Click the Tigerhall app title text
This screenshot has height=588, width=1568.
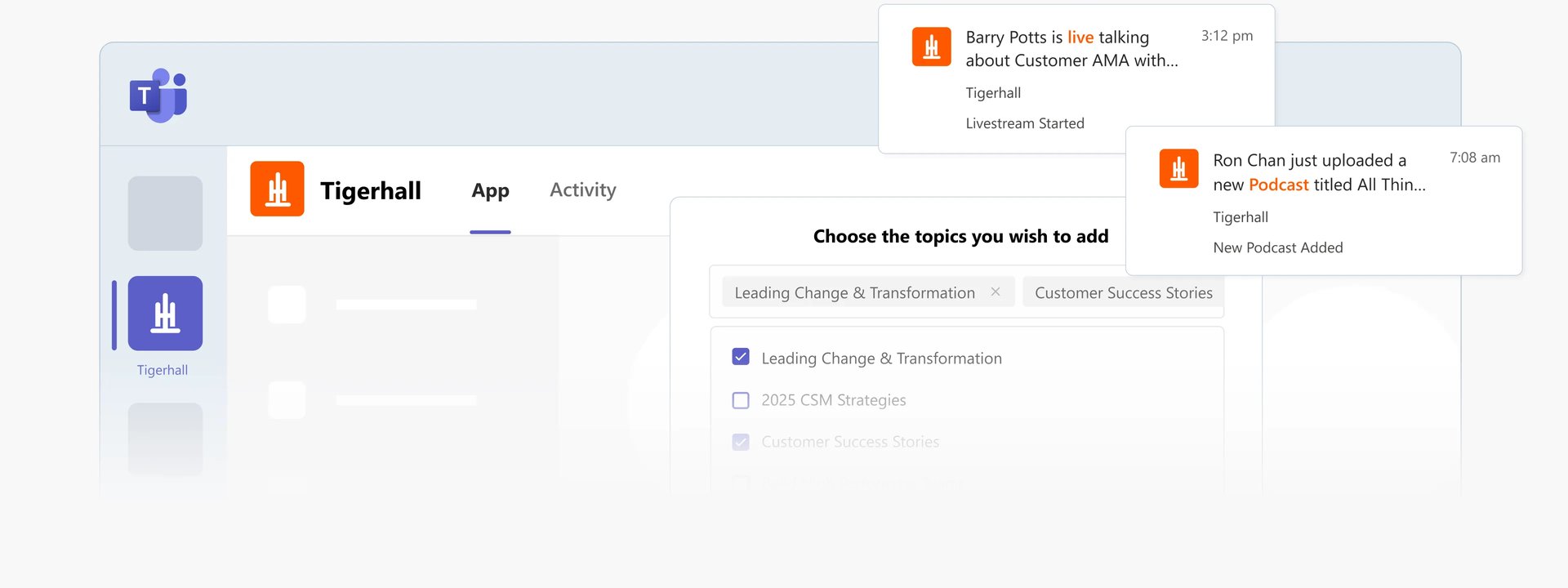click(x=371, y=191)
